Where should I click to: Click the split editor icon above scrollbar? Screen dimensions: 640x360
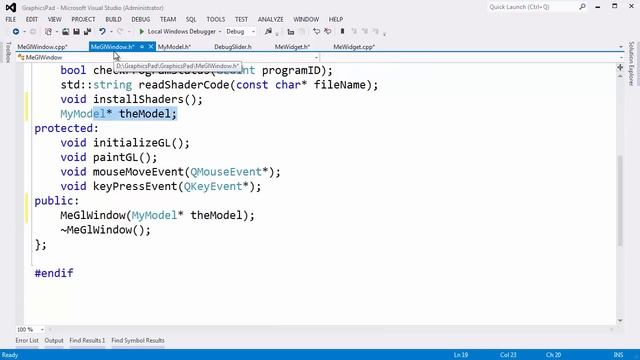(x=620, y=67)
